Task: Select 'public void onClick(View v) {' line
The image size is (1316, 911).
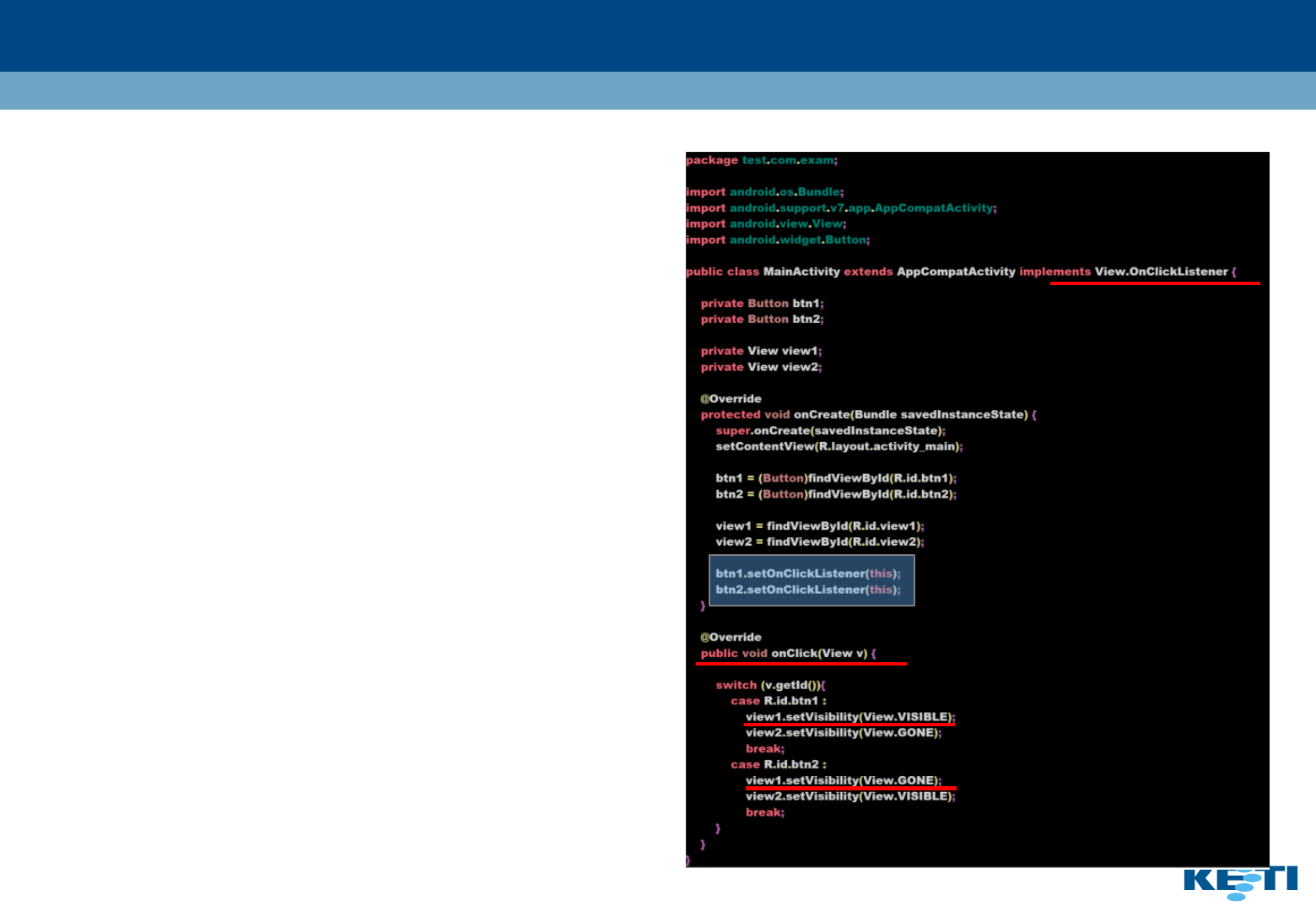Action: pos(789,654)
